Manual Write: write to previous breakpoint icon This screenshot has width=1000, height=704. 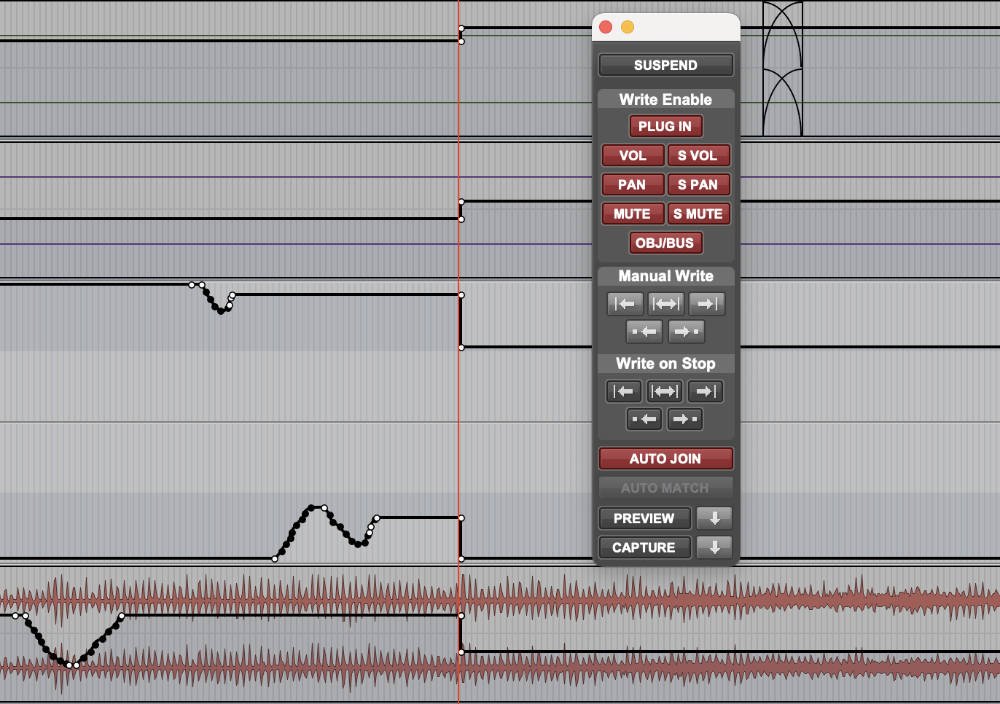[645, 332]
